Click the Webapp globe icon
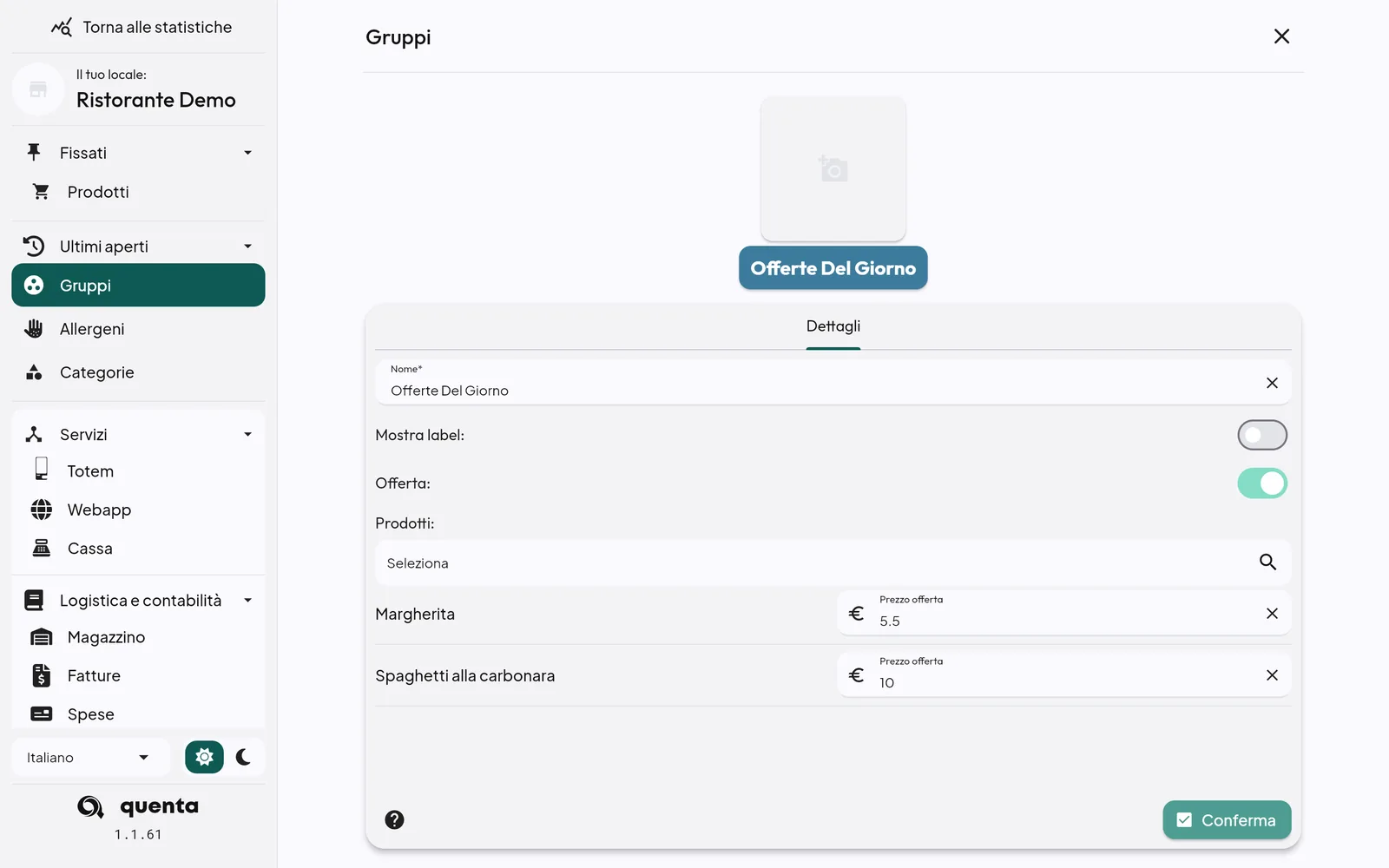The image size is (1389, 868). tap(41, 510)
